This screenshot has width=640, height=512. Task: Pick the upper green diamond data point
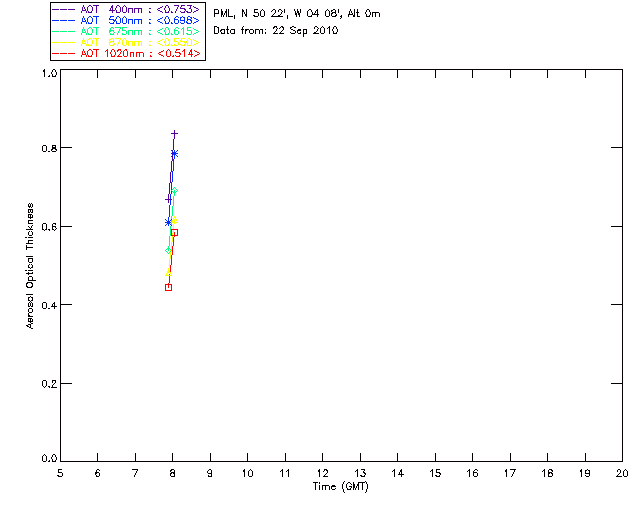tap(174, 191)
